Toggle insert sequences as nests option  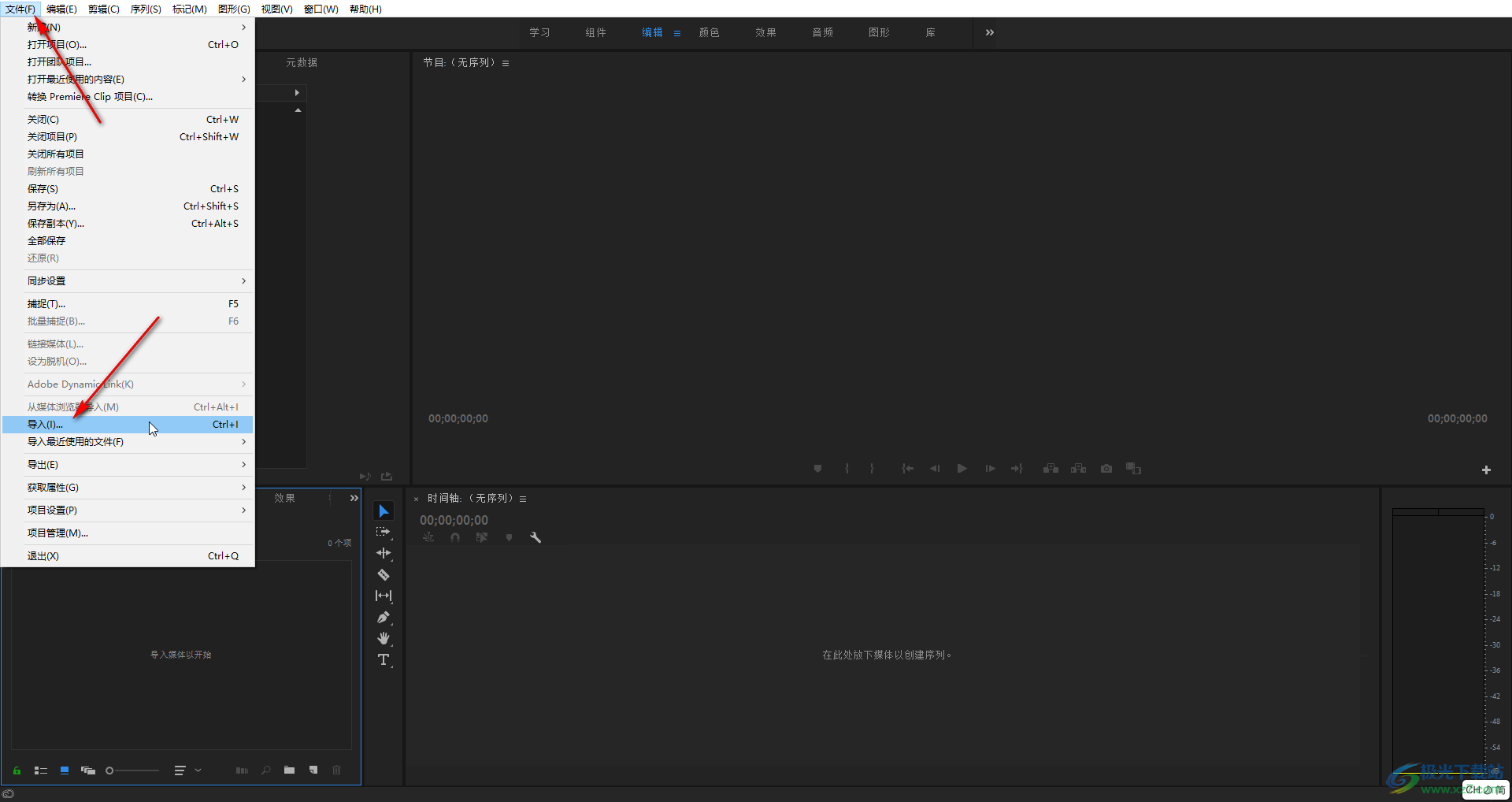(428, 538)
